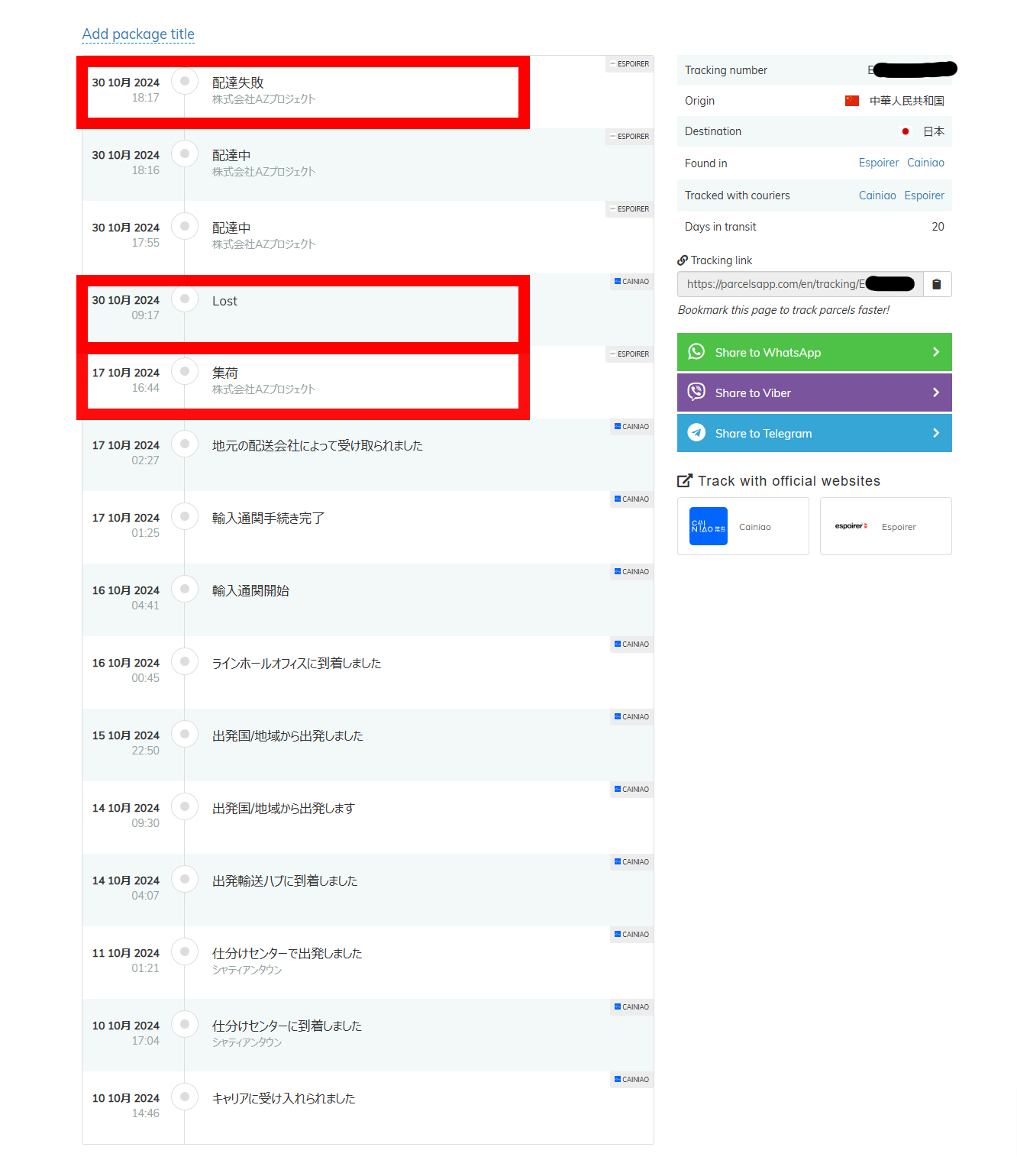Image resolution: width=1017 pixels, height=1176 pixels.
Task: Click the Lost event timeline marker
Action: 185,299
